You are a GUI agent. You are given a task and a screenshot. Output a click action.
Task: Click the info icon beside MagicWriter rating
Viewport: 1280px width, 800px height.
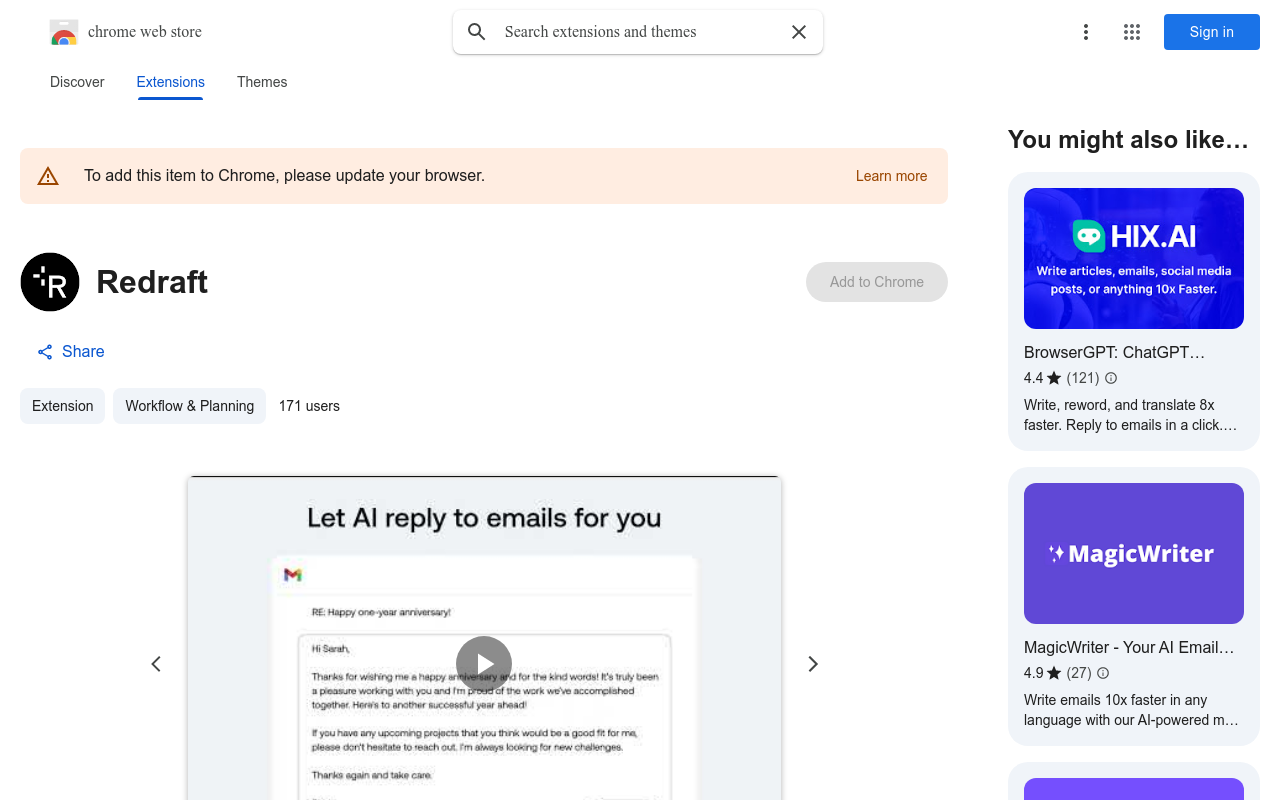point(1103,673)
